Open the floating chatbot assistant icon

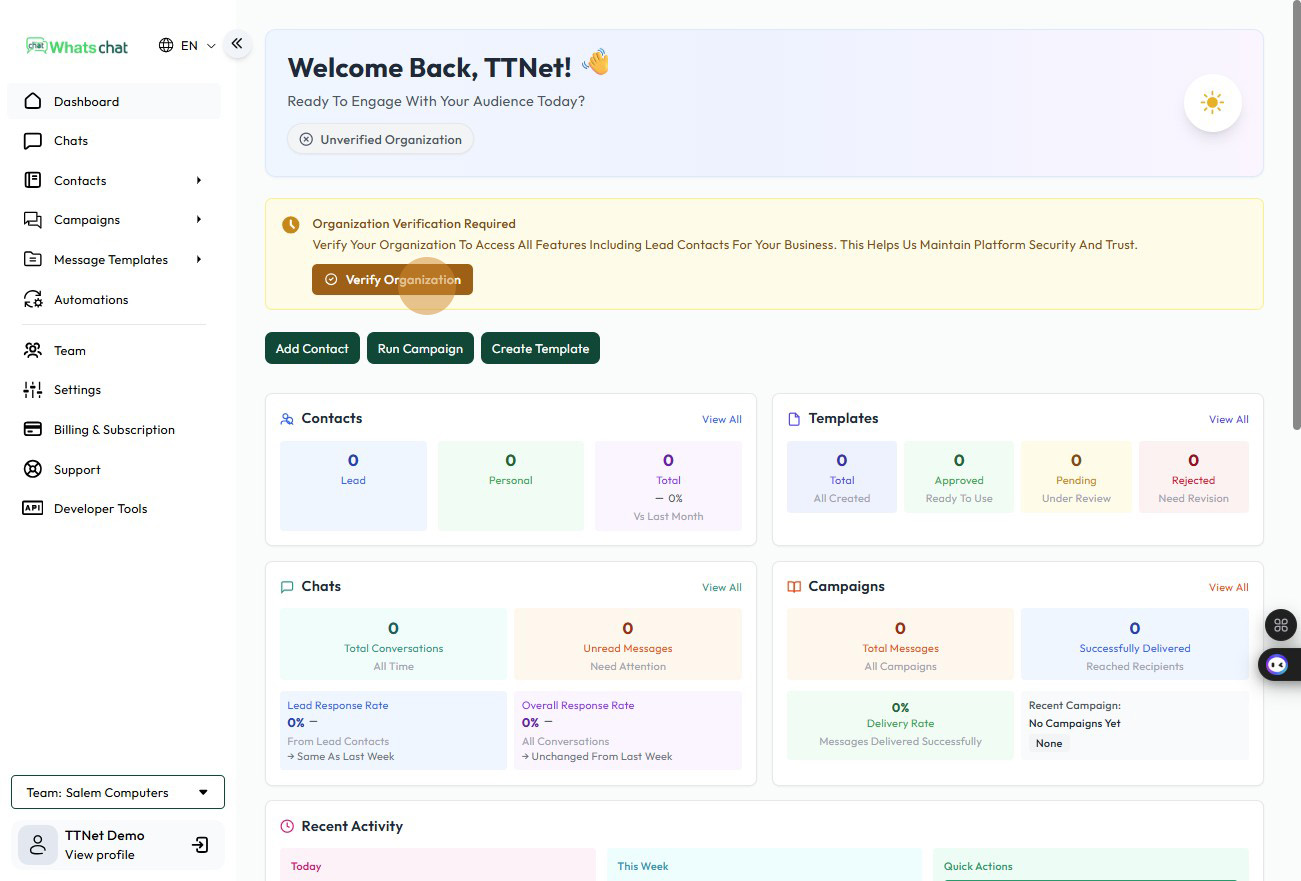tap(1277, 665)
